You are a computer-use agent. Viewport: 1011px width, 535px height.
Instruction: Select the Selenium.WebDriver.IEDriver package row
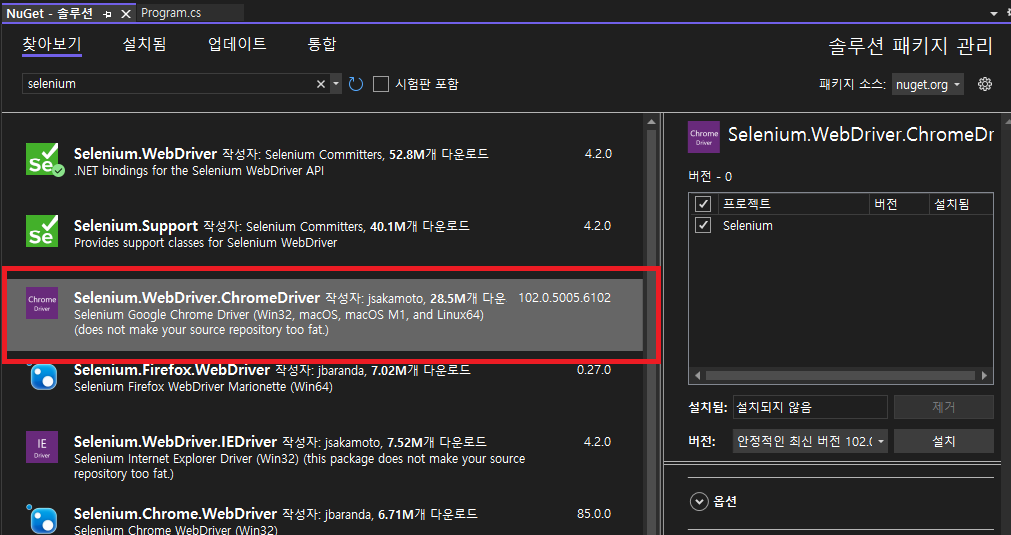[324, 457]
